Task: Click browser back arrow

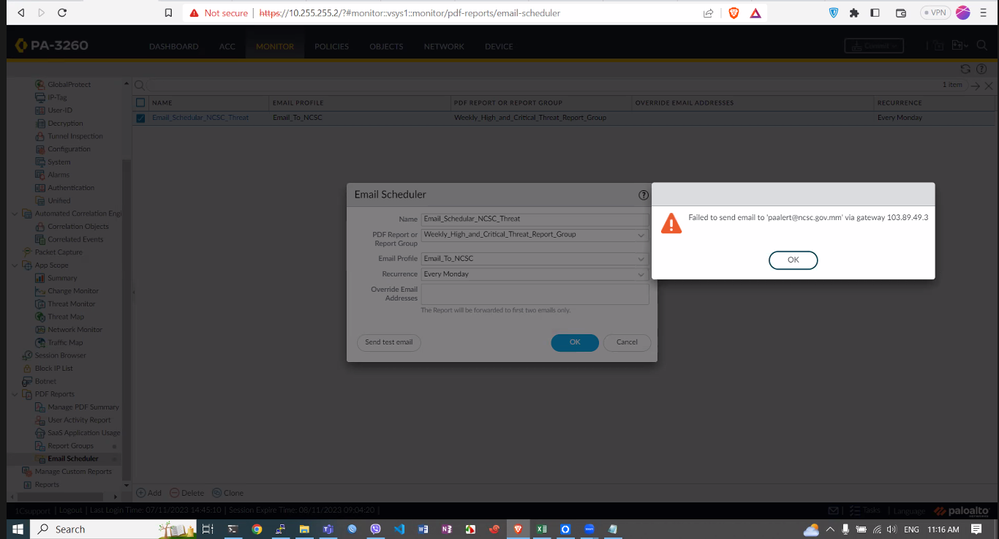Action: 21,13
